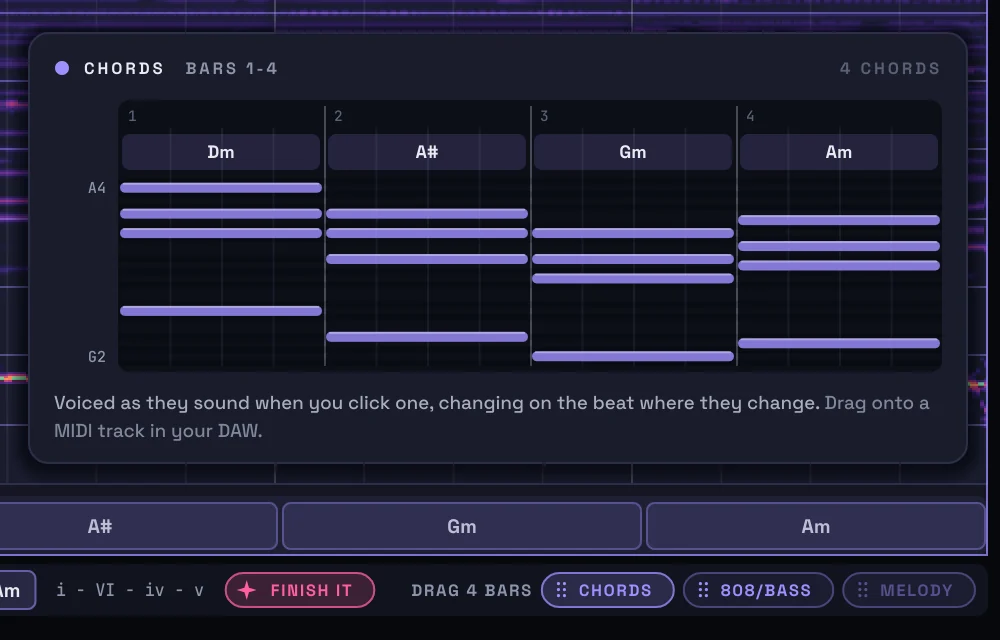
Task: Click the "4 CHORDS" count text
Action: click(x=890, y=68)
